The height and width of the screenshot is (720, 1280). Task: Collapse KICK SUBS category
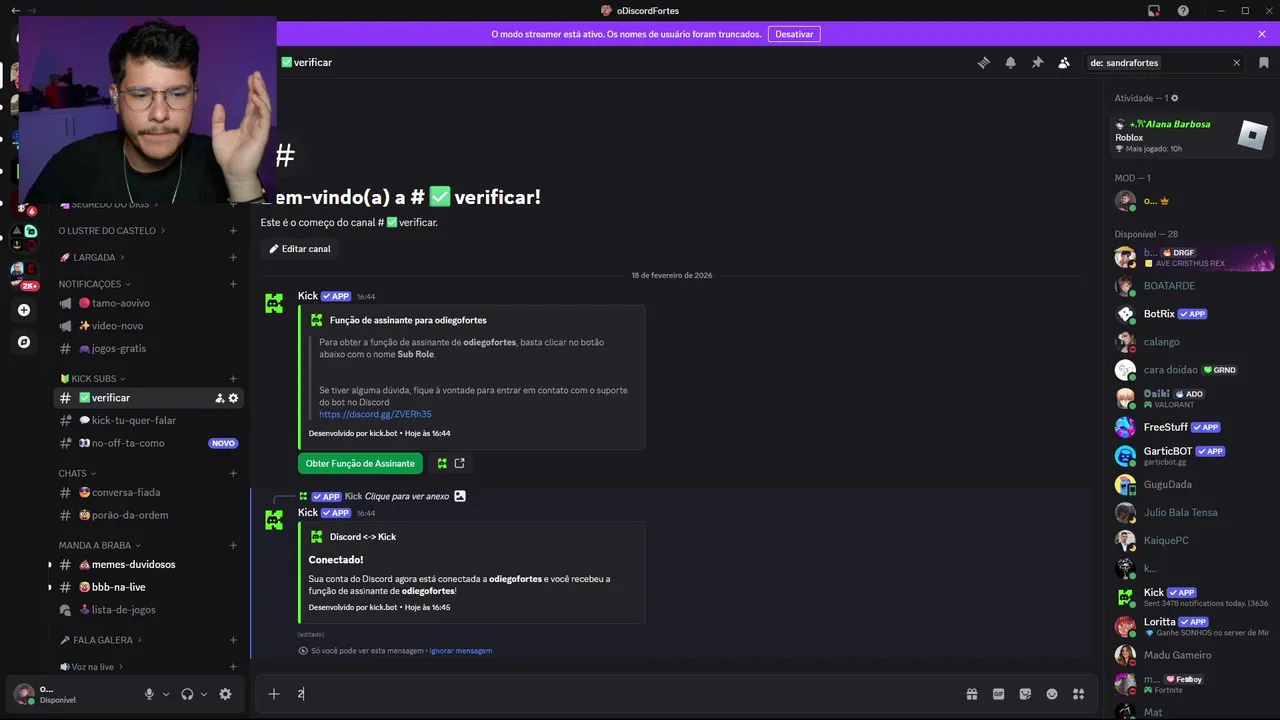[x=91, y=379]
